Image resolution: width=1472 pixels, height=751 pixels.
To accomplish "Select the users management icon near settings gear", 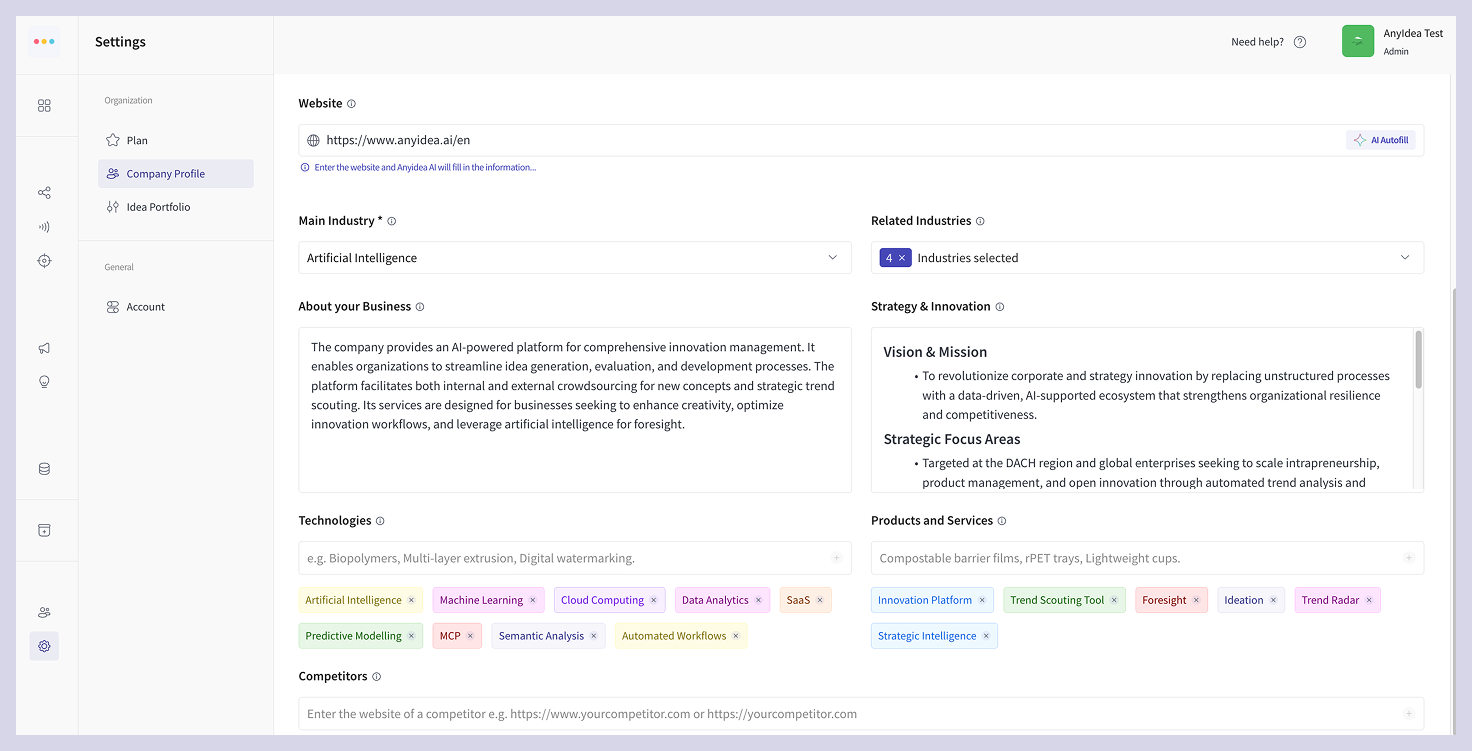I will point(44,611).
